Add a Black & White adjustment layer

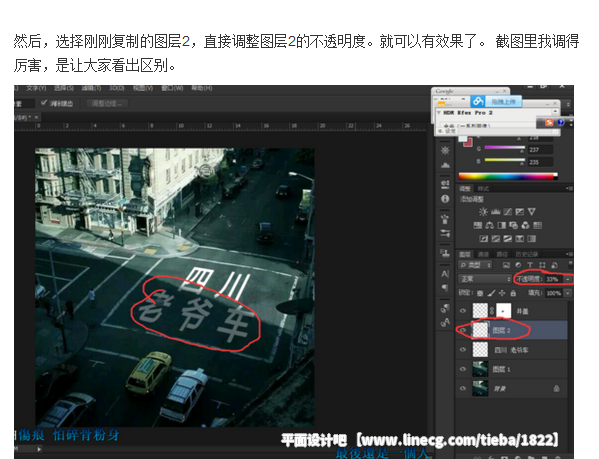(502, 225)
